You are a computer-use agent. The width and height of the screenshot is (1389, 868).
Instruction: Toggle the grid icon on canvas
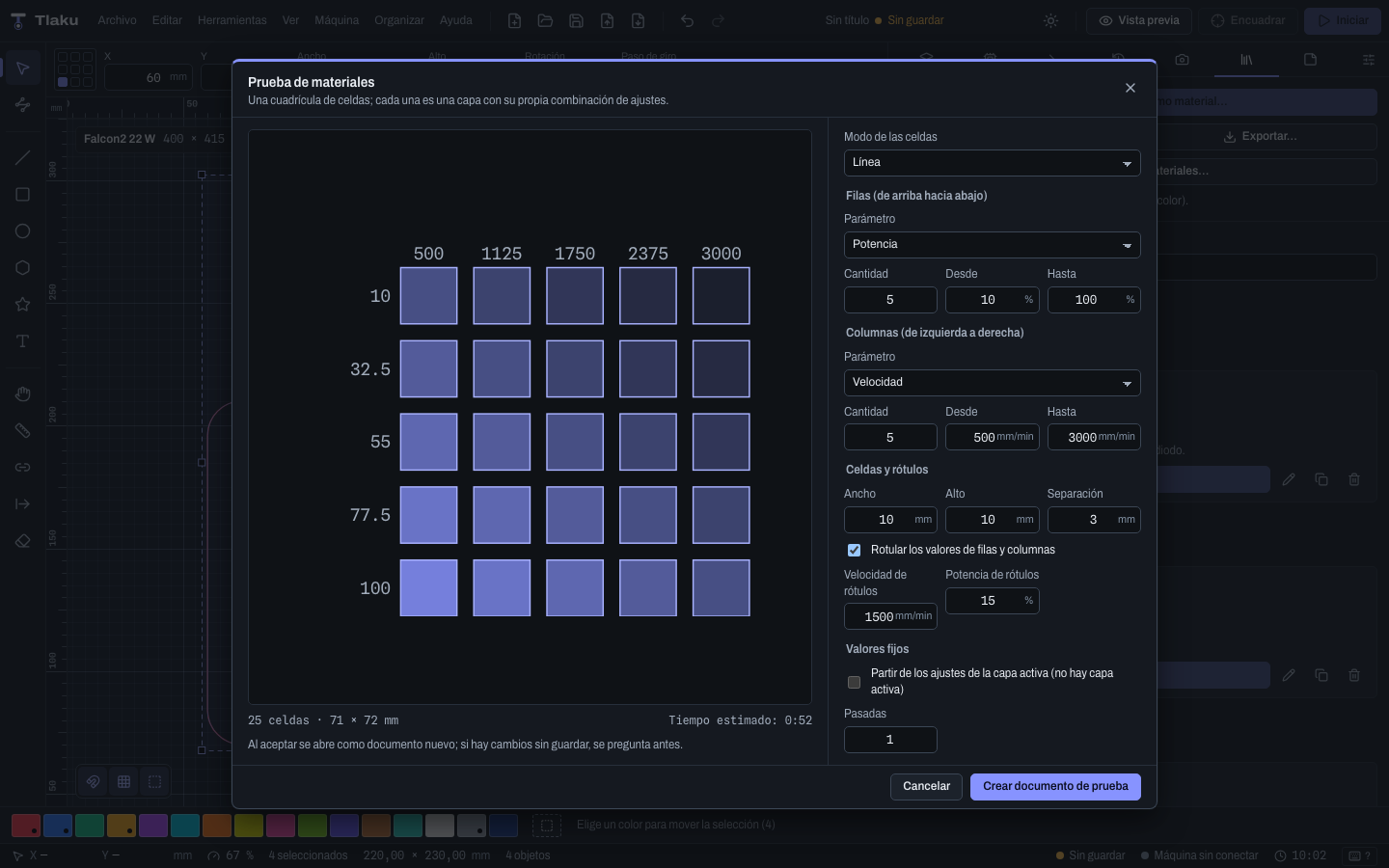(x=123, y=781)
